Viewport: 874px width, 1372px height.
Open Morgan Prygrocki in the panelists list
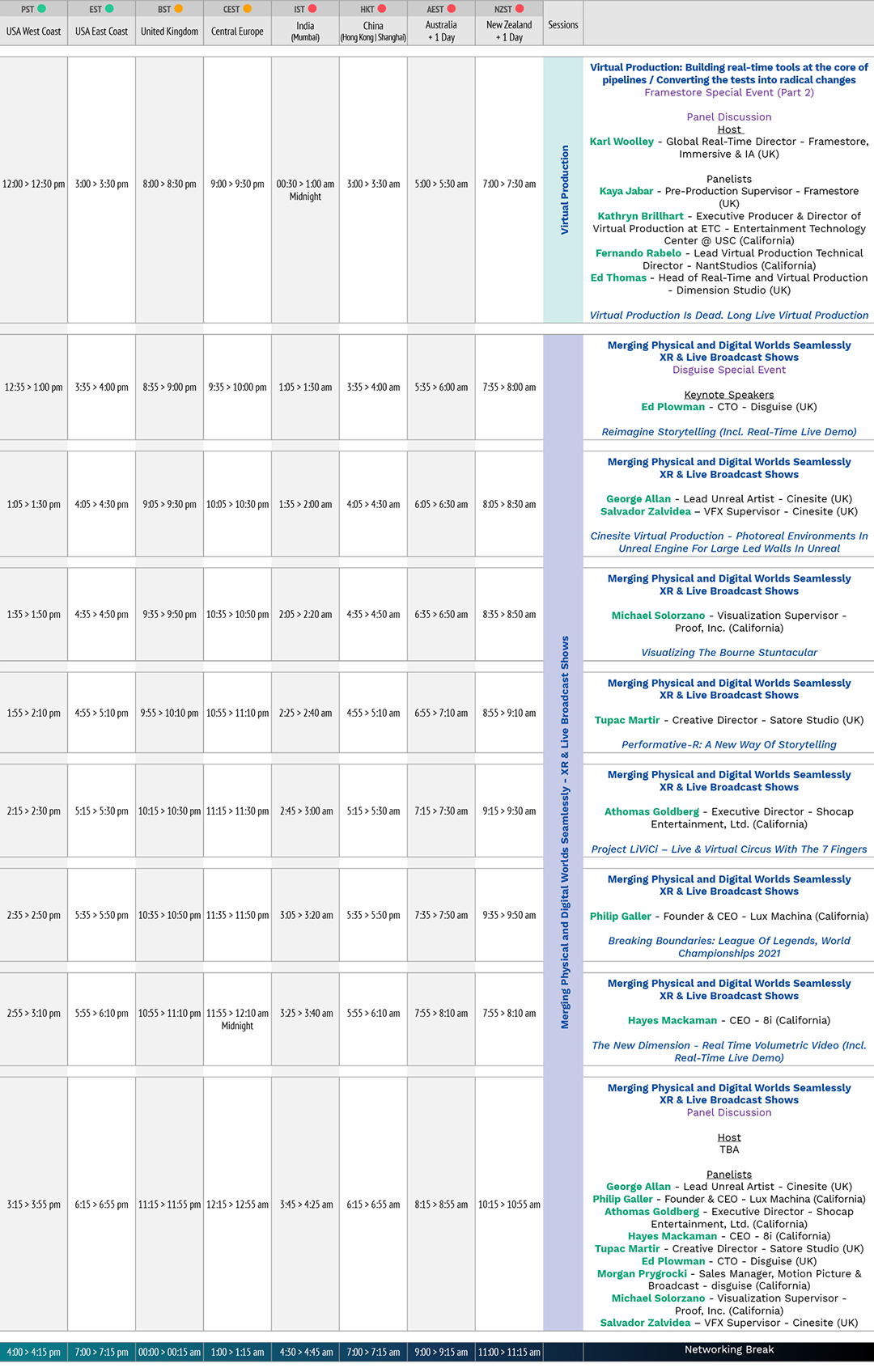pos(642,1274)
